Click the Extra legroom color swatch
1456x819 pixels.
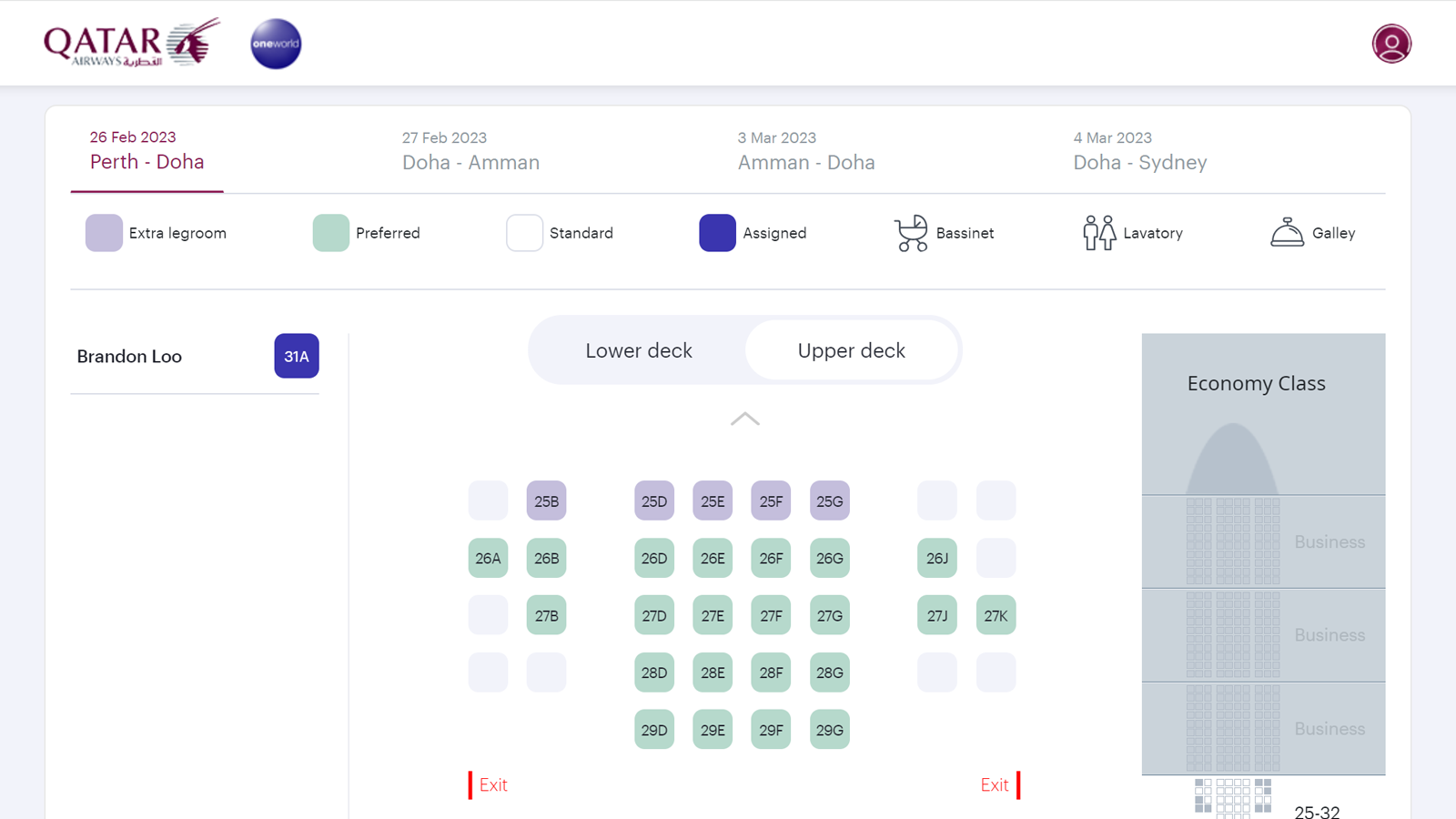pos(104,233)
